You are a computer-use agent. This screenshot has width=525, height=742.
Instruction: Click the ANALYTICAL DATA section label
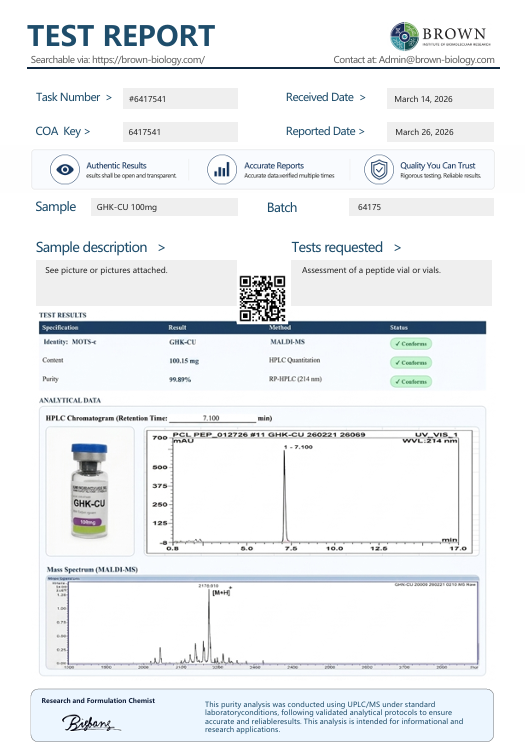[x=70, y=400]
